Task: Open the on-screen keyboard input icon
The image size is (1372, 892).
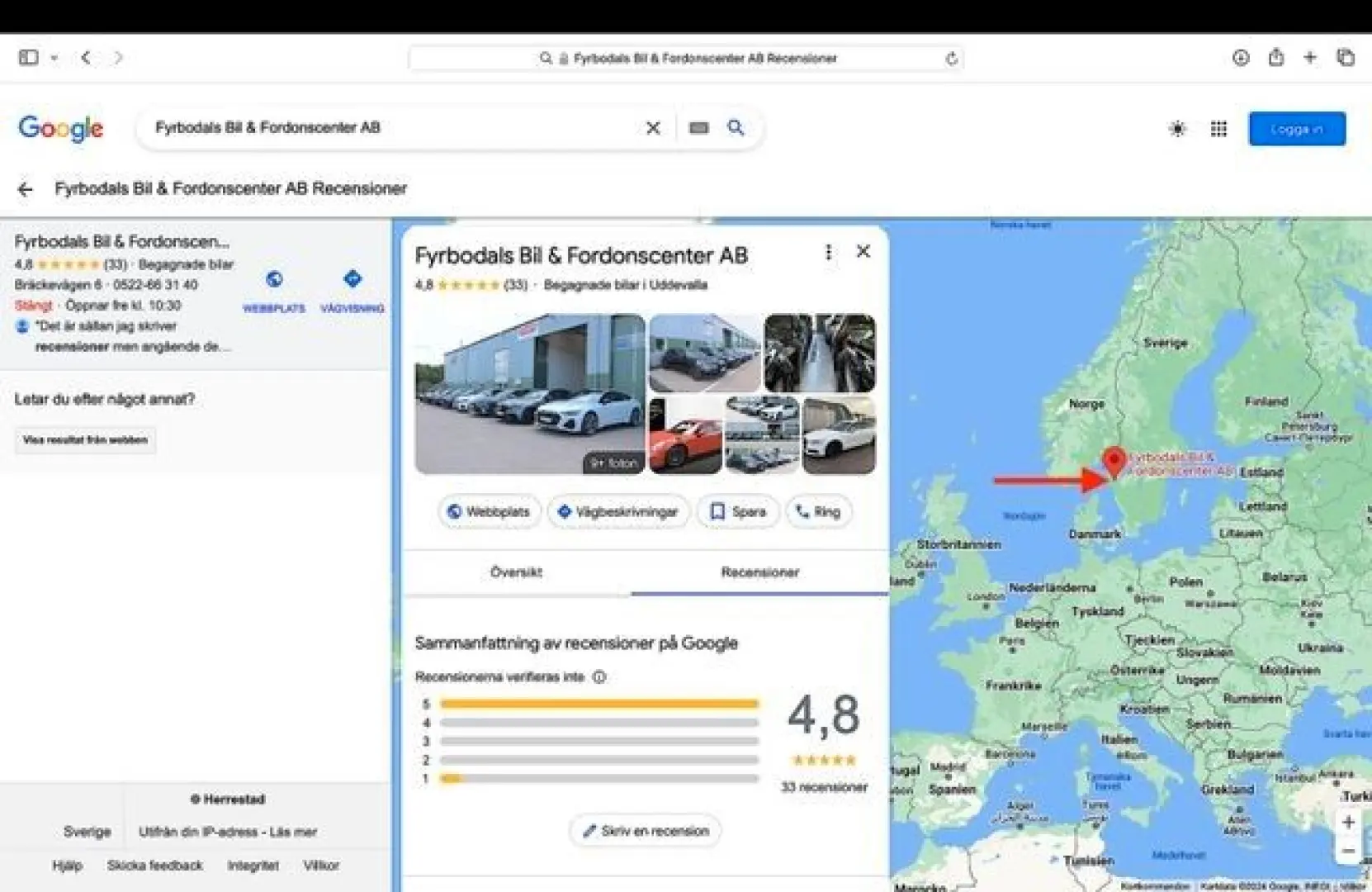Action: [698, 128]
